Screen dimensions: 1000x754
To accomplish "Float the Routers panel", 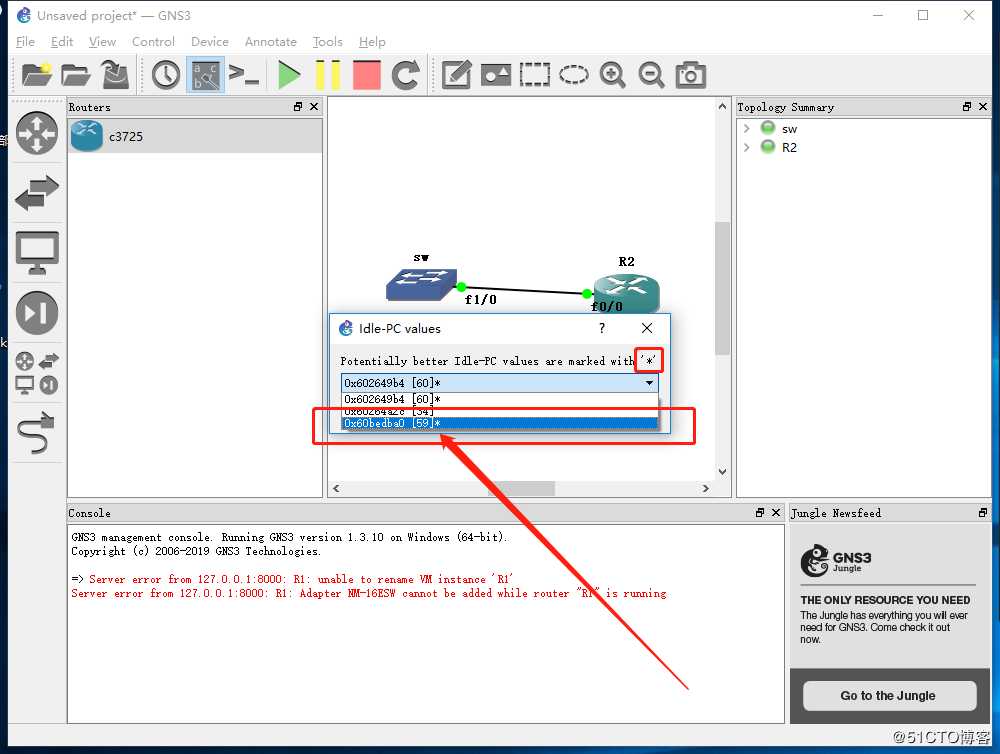I will click(x=298, y=107).
